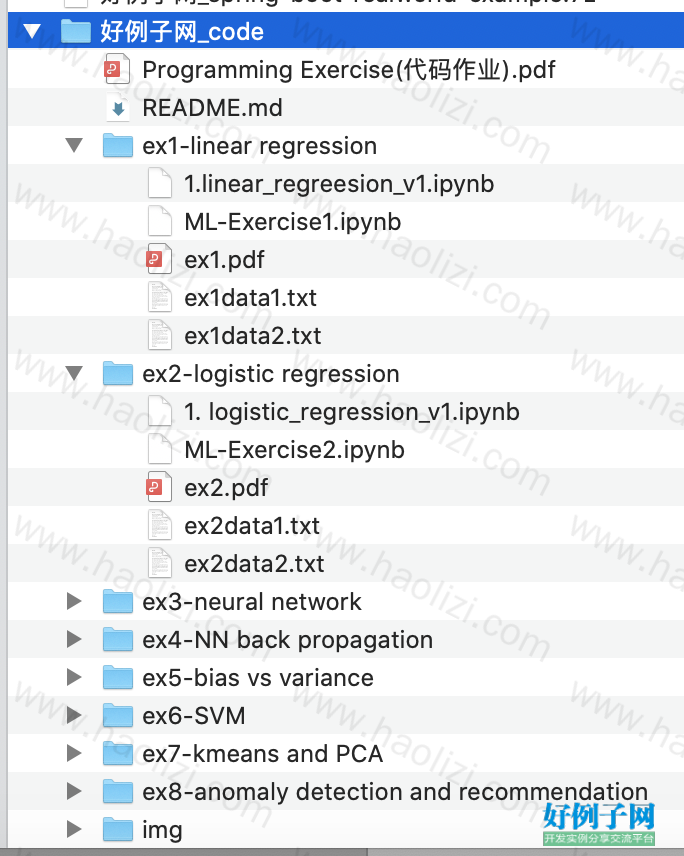The width and height of the screenshot is (684, 856).
Task: Click the ML-Exercise1.ipynb file icon
Action: (x=160, y=222)
